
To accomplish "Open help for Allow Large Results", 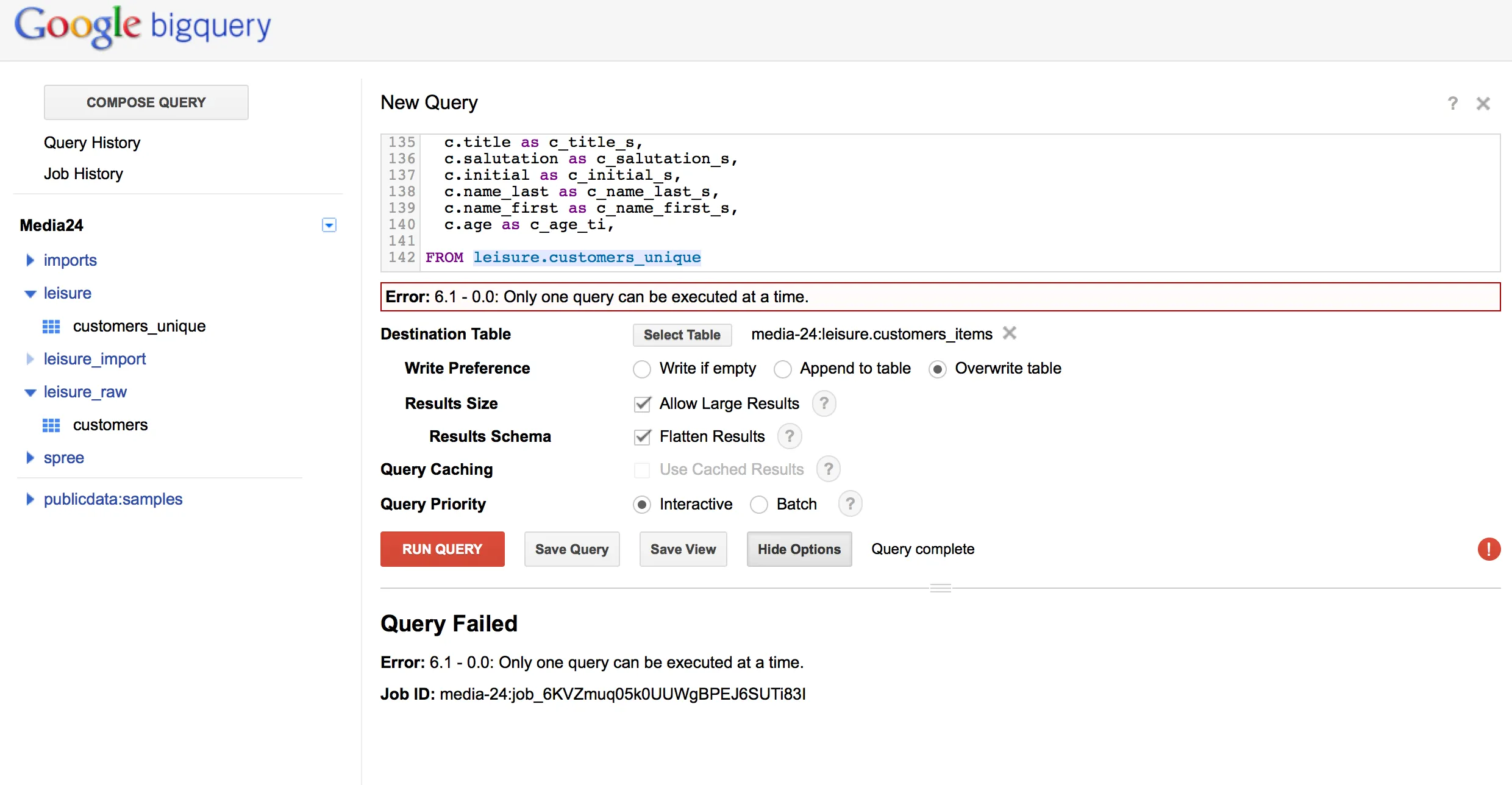I will (824, 403).
